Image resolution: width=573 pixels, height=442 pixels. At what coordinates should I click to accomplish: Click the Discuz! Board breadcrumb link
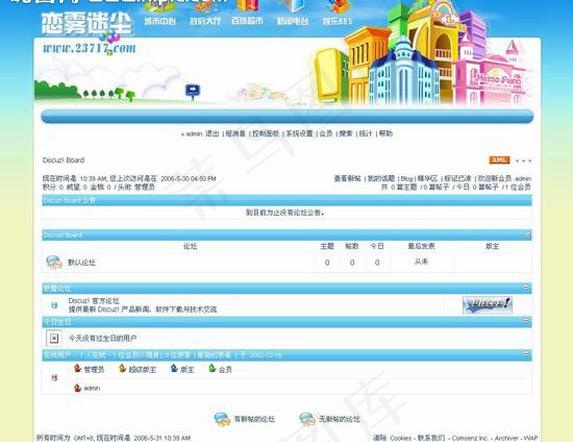coord(64,160)
